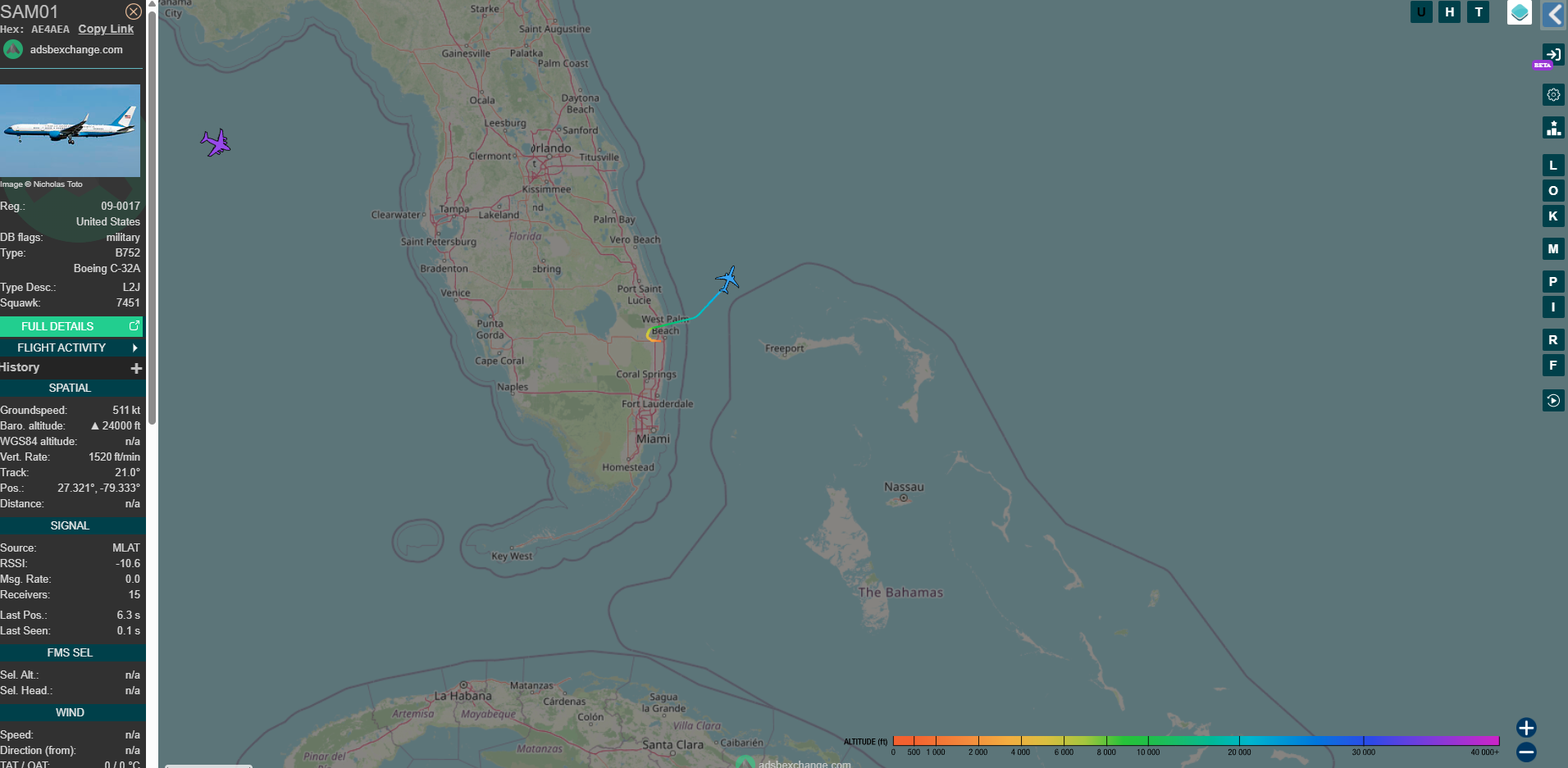The width and height of the screenshot is (1568, 768).
Task: Toggle the O button on right toolbar
Action: [x=1553, y=191]
